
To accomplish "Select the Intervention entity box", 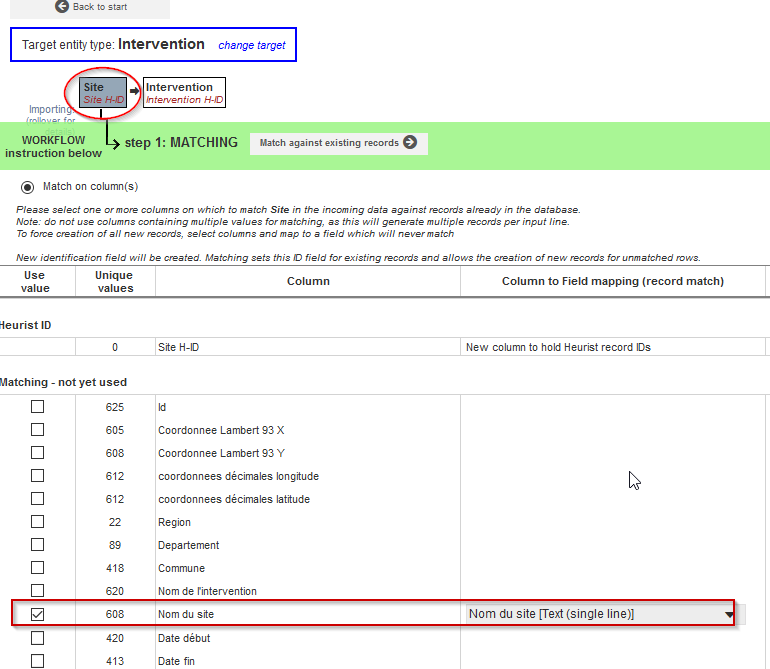I will [x=184, y=93].
